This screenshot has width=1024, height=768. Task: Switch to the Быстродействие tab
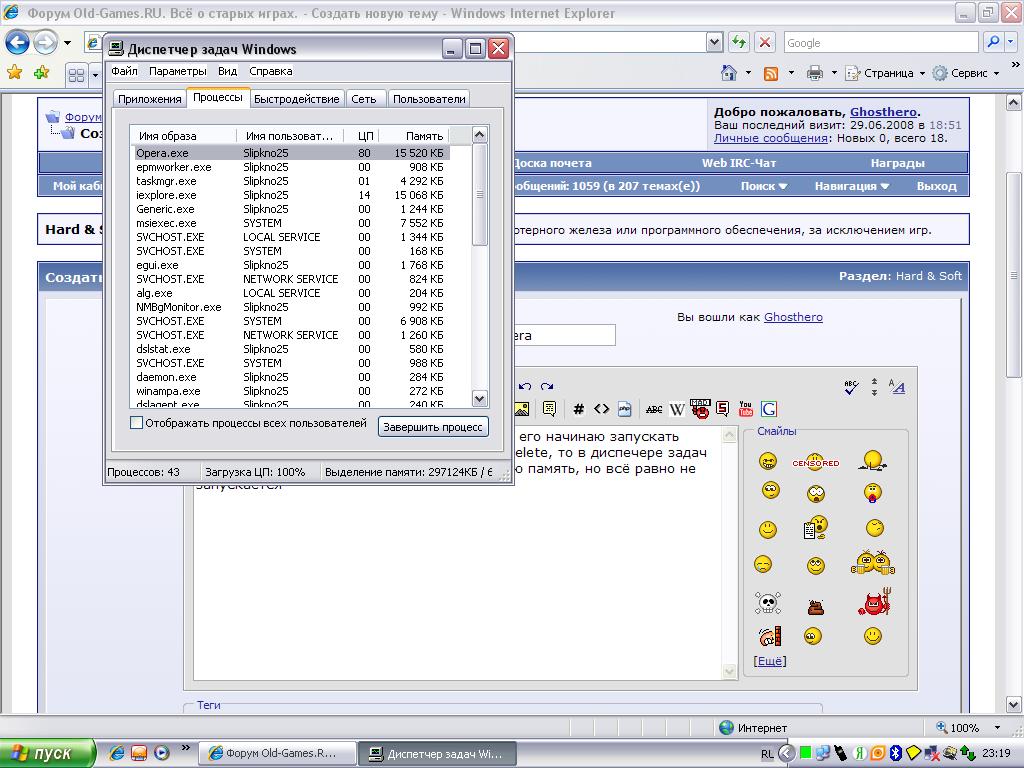297,99
